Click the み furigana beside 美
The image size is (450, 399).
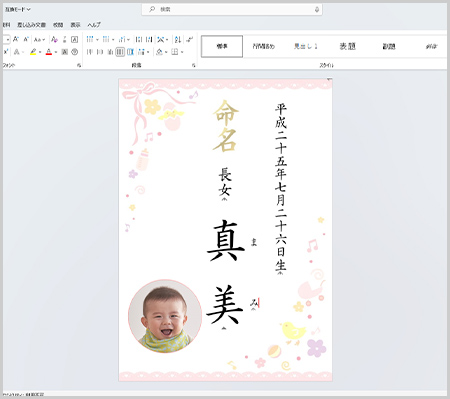point(254,303)
